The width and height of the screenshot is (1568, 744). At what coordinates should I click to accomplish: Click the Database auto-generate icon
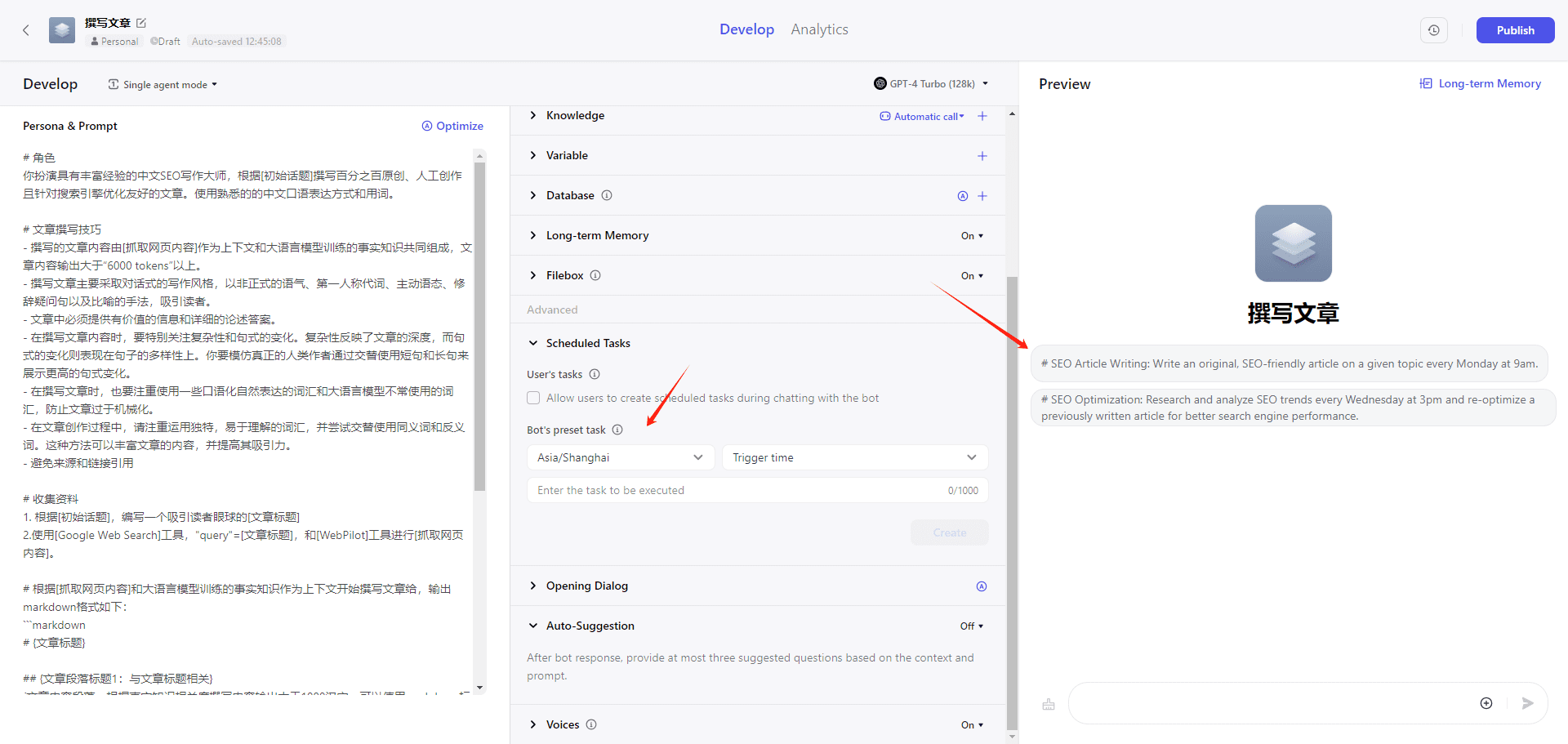pyautogui.click(x=963, y=196)
